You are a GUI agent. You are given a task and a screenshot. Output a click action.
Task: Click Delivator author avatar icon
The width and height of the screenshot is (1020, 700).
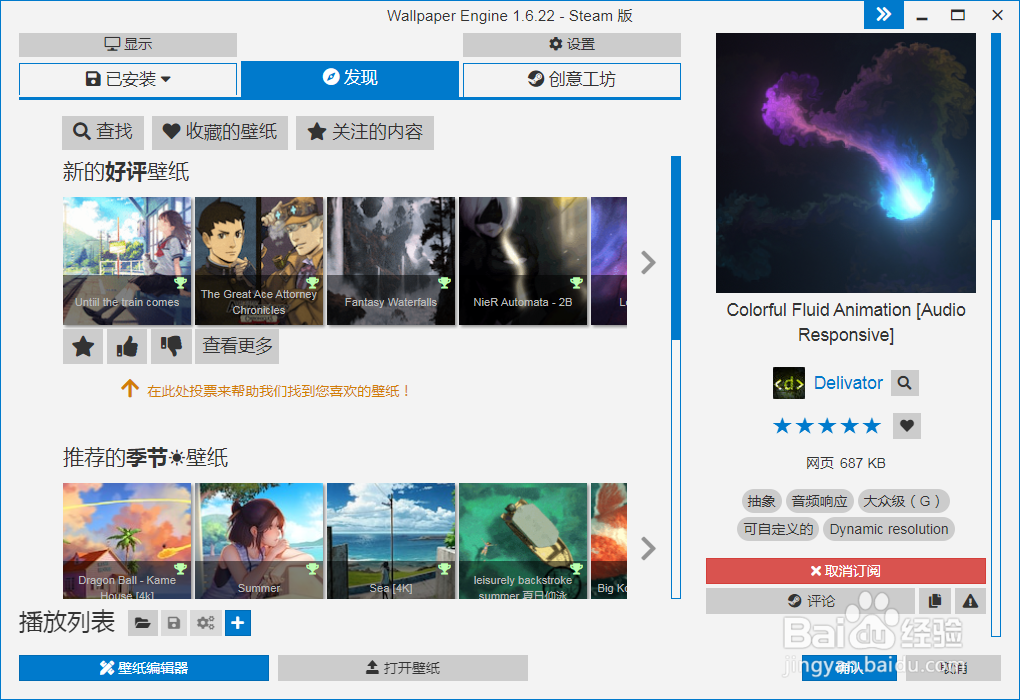click(788, 383)
